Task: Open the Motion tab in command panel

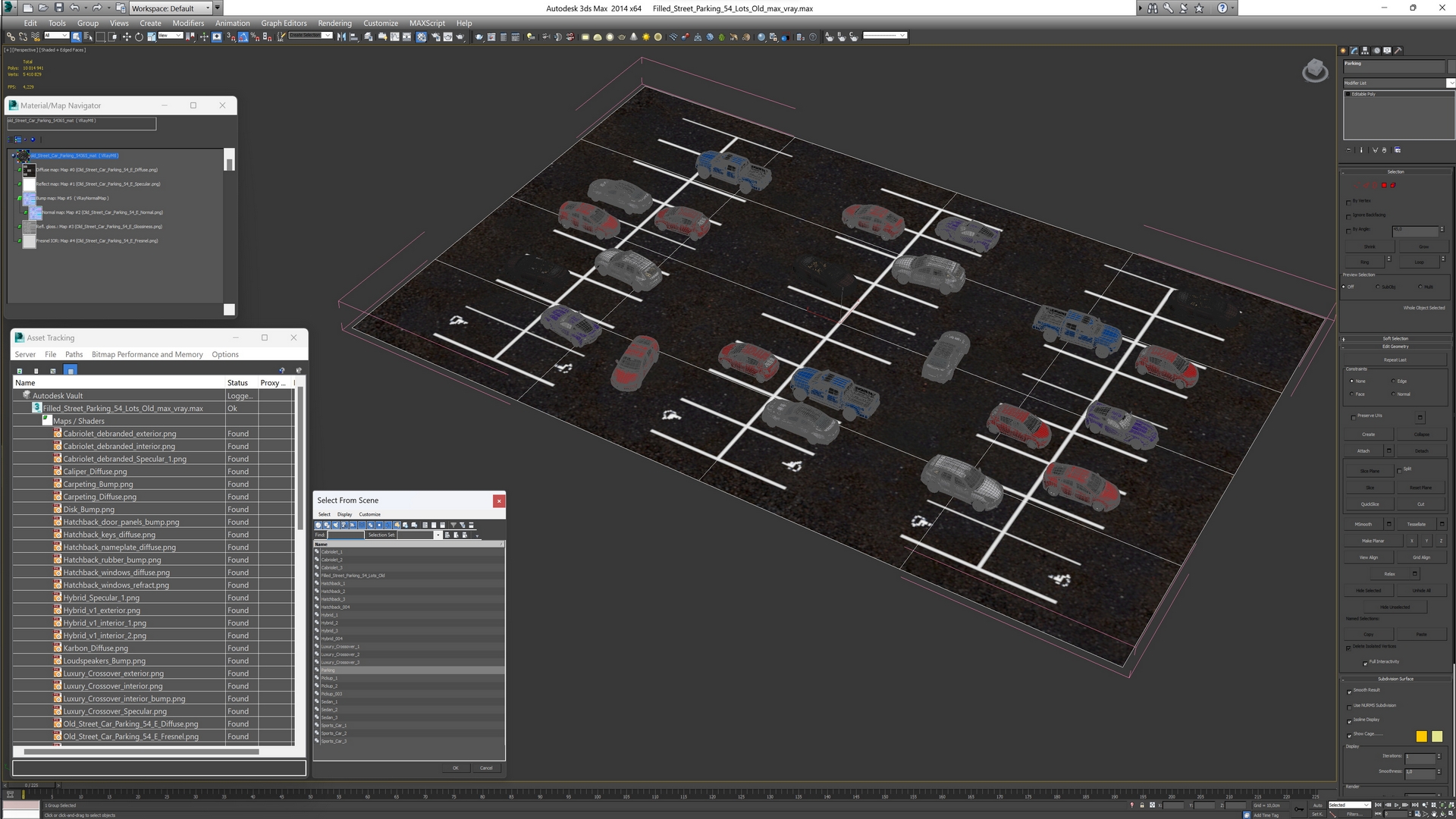Action: 1376,51
